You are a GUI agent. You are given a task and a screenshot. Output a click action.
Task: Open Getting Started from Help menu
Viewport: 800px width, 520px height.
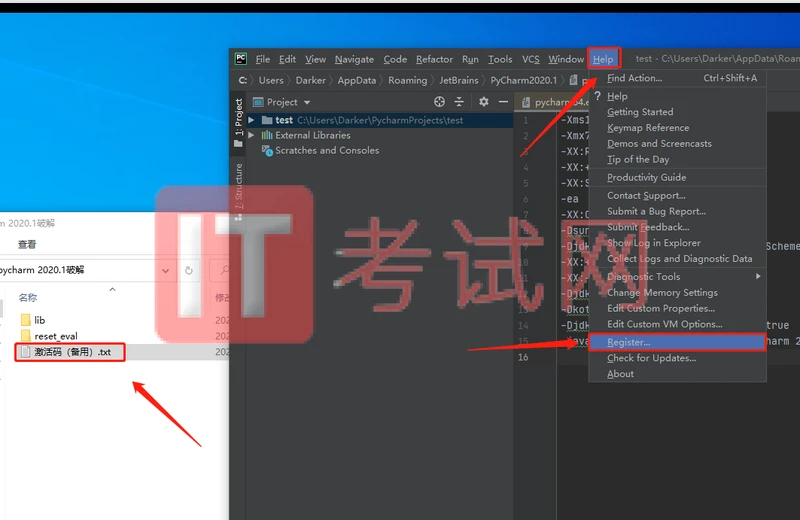[x=678, y=112]
